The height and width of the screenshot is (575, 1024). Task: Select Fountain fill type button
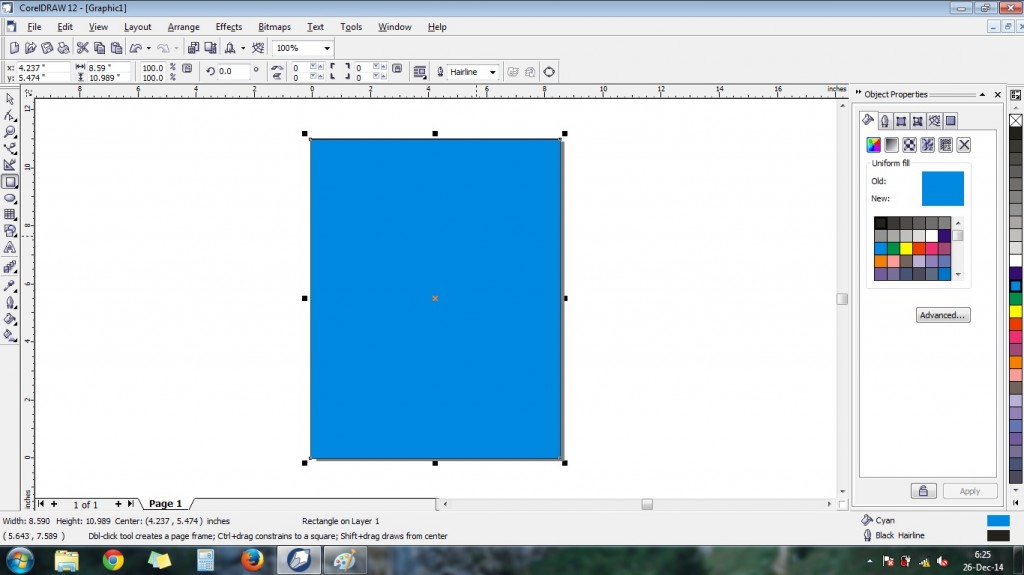891,145
